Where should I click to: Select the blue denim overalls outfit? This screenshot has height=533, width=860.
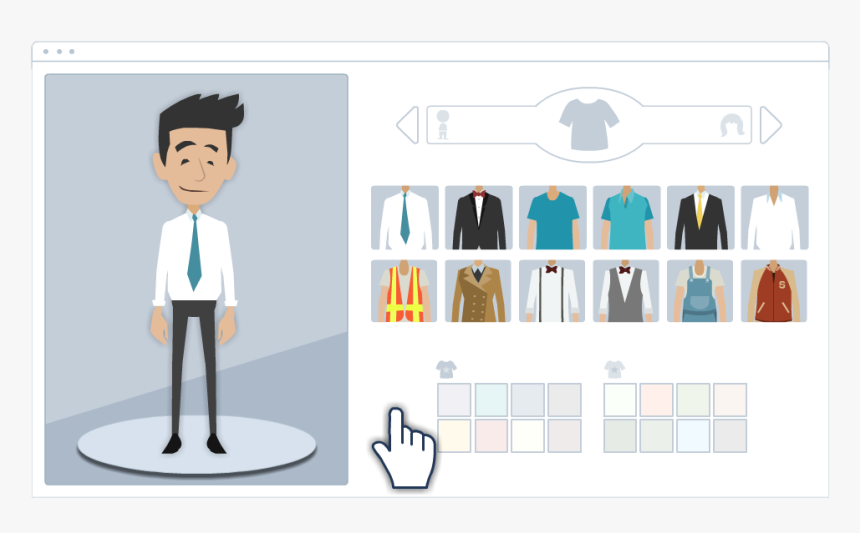tap(700, 291)
